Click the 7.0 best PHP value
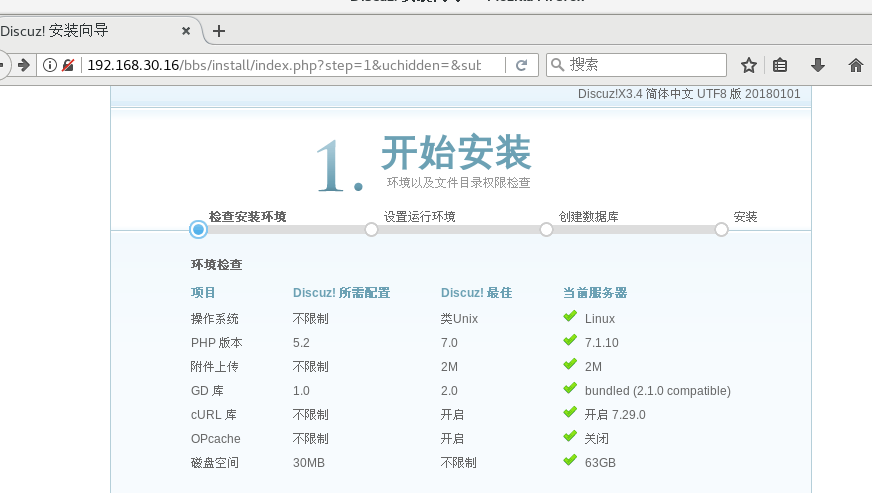This screenshot has height=493, width=872. click(x=449, y=343)
